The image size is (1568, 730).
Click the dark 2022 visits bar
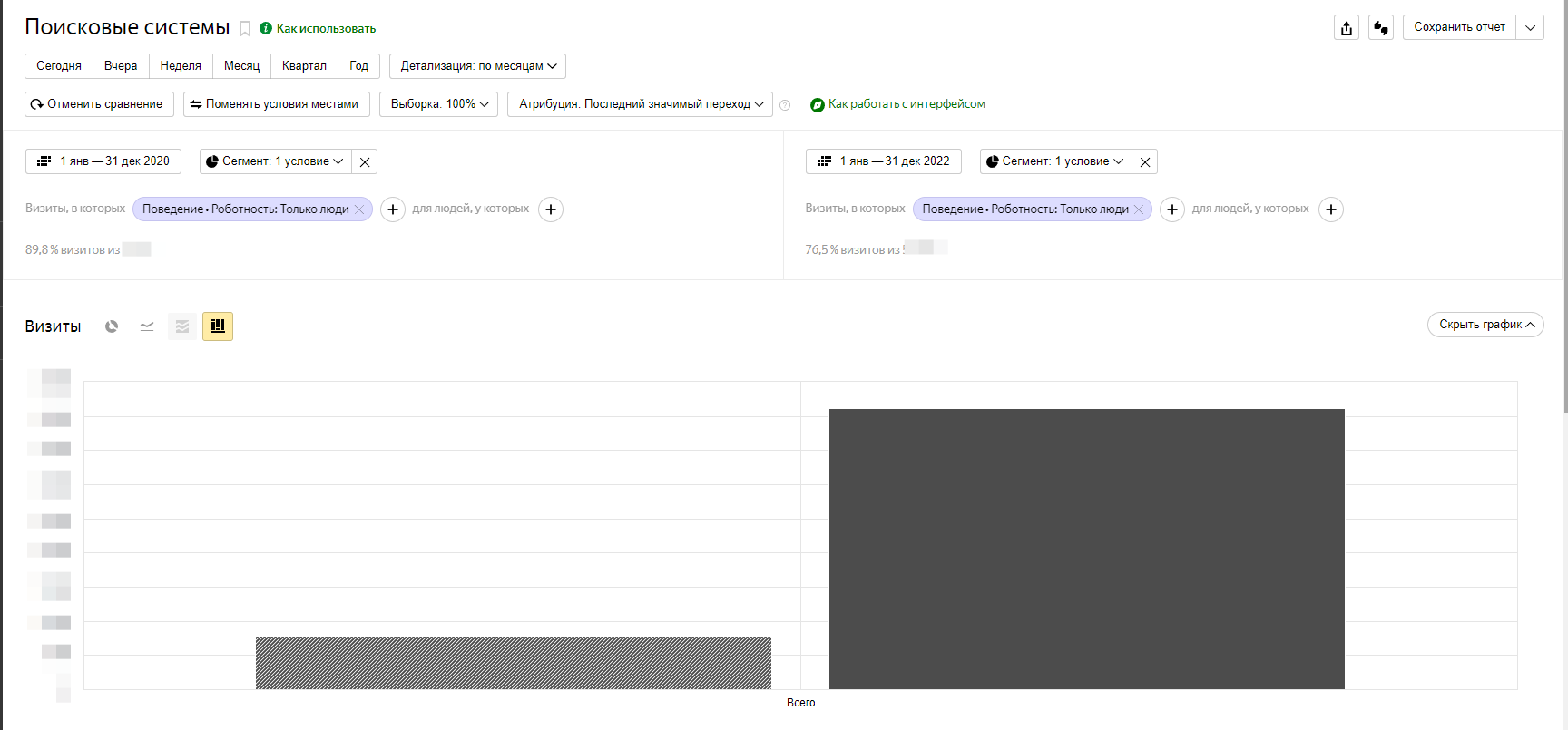[x=1086, y=549]
